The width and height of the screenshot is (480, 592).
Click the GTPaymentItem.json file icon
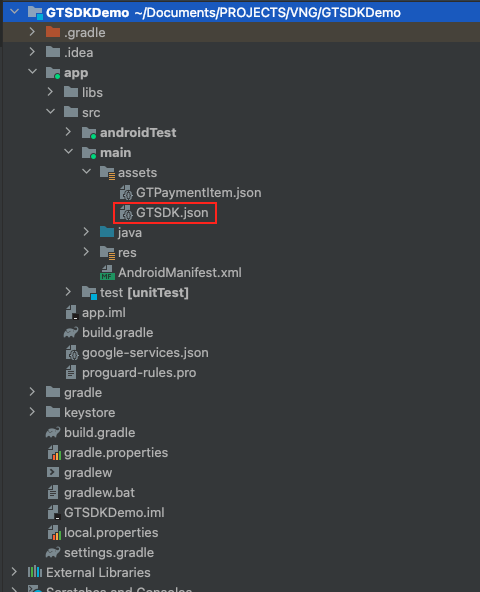click(x=126, y=193)
